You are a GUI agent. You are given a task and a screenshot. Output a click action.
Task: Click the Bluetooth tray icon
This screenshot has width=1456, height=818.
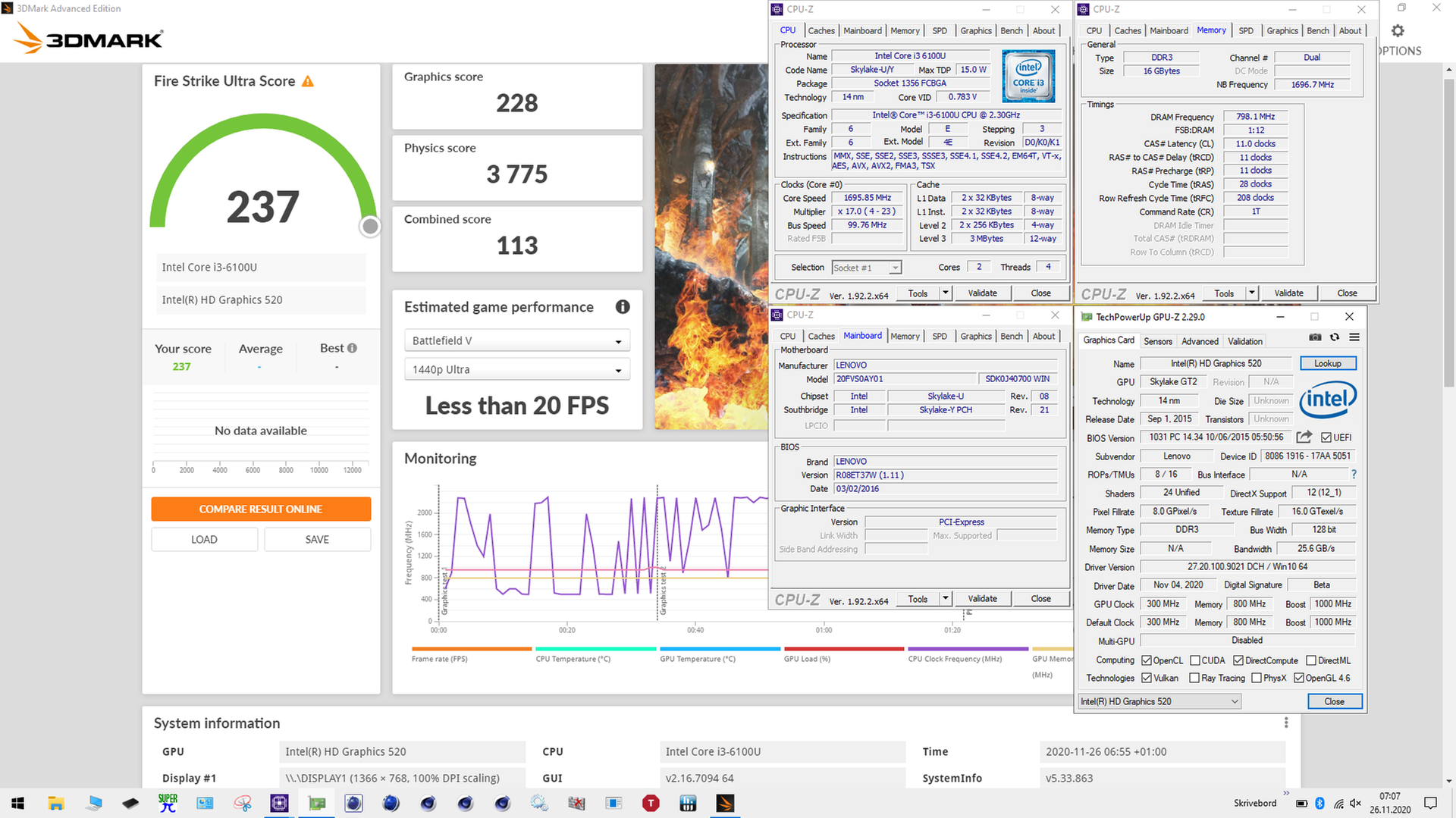click(x=1319, y=803)
